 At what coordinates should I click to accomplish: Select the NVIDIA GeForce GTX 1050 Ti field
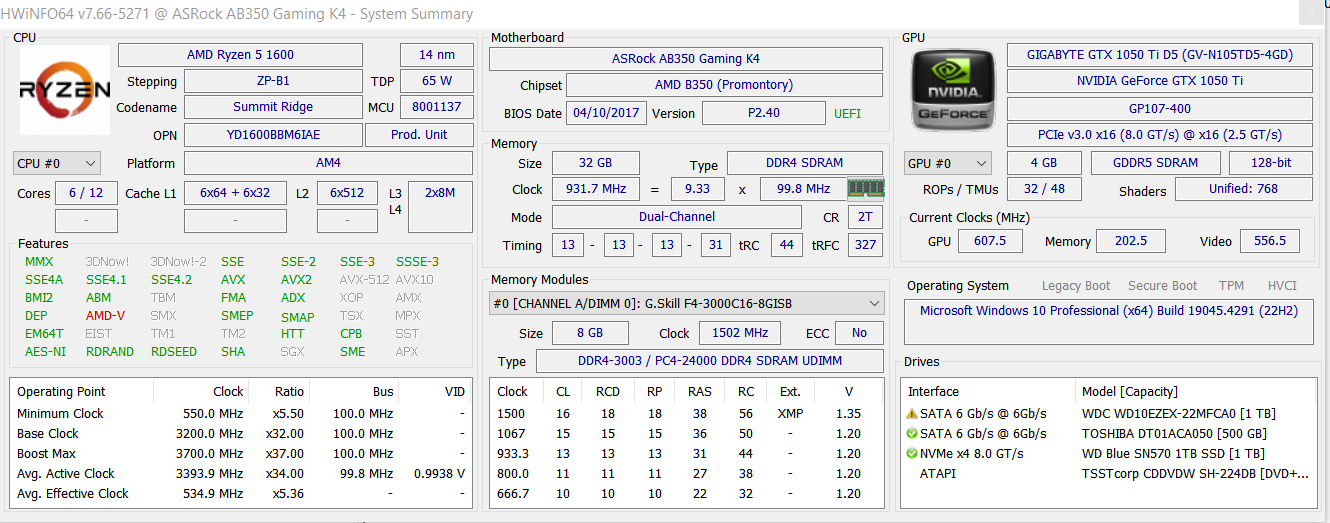click(1159, 81)
